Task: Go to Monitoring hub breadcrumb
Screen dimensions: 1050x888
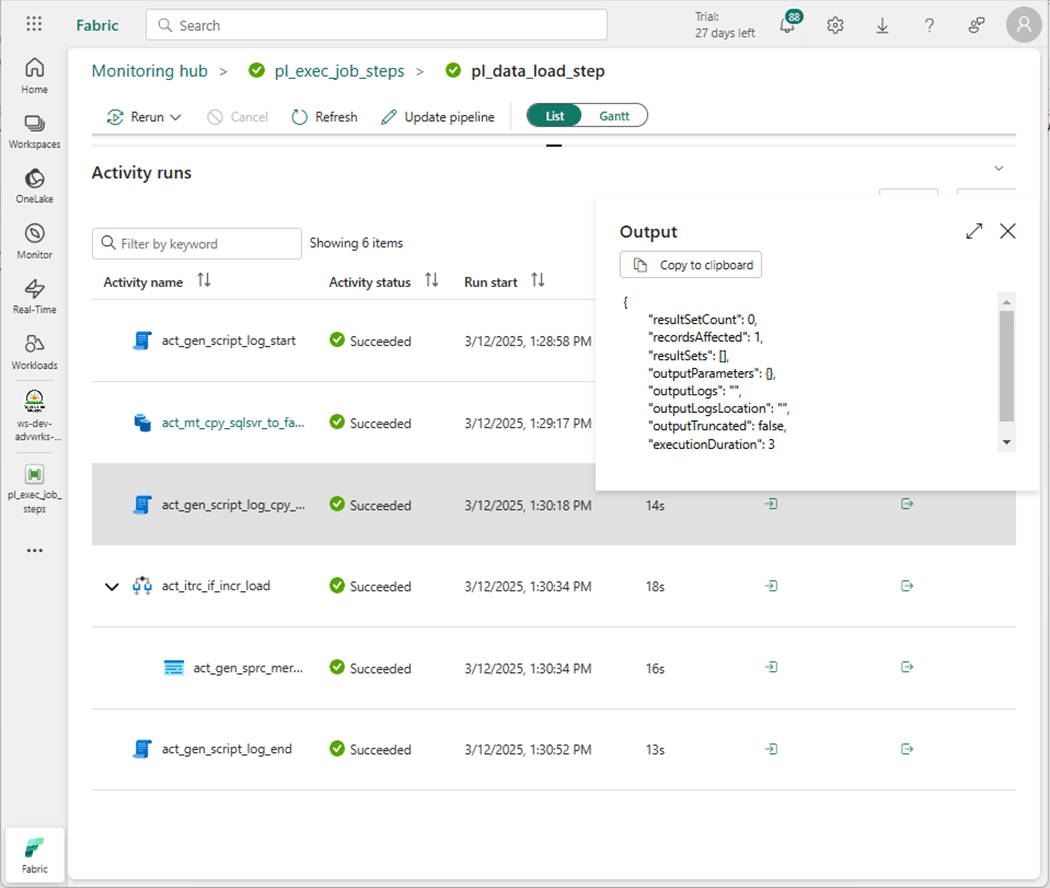Action: pos(149,71)
